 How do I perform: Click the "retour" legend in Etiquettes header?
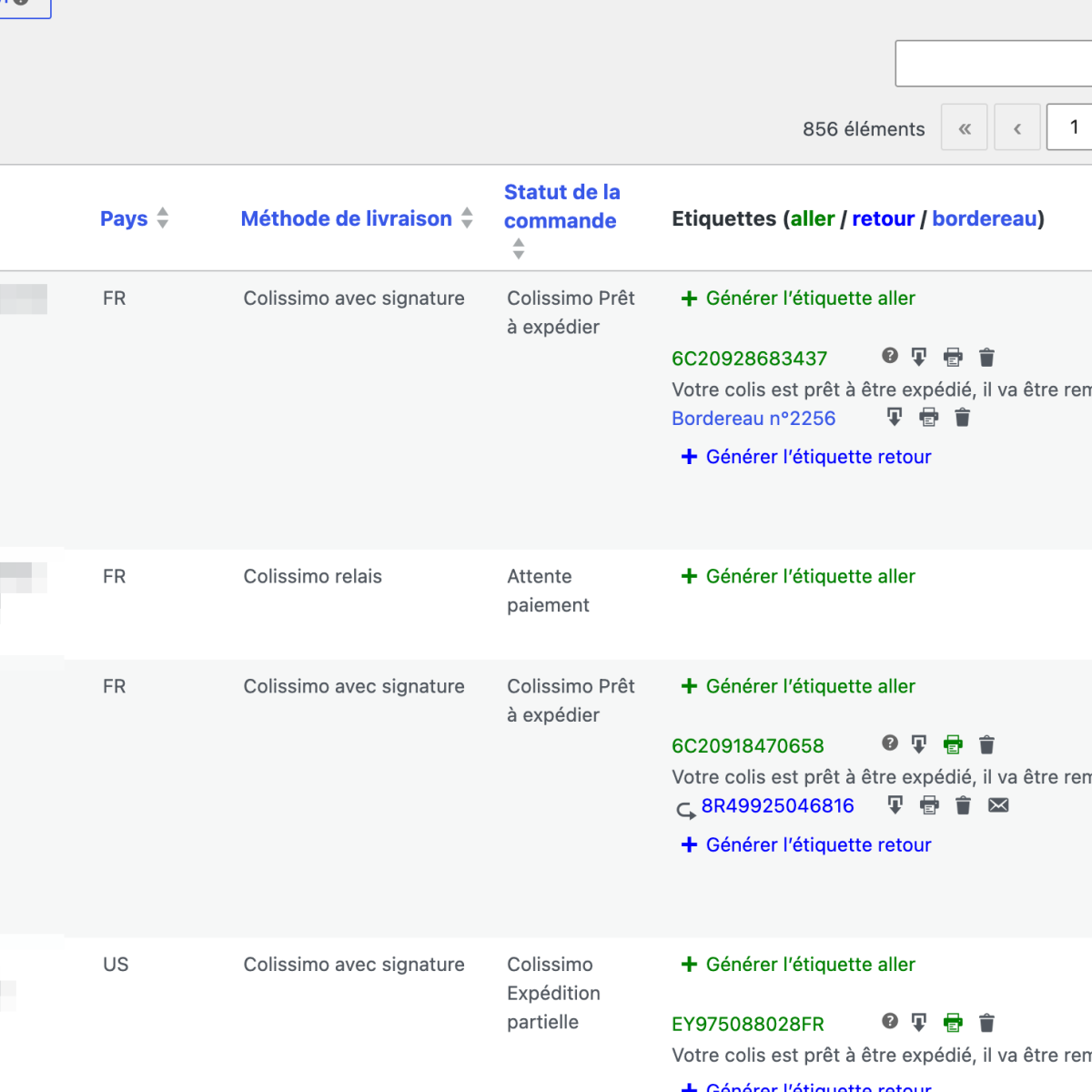click(884, 218)
